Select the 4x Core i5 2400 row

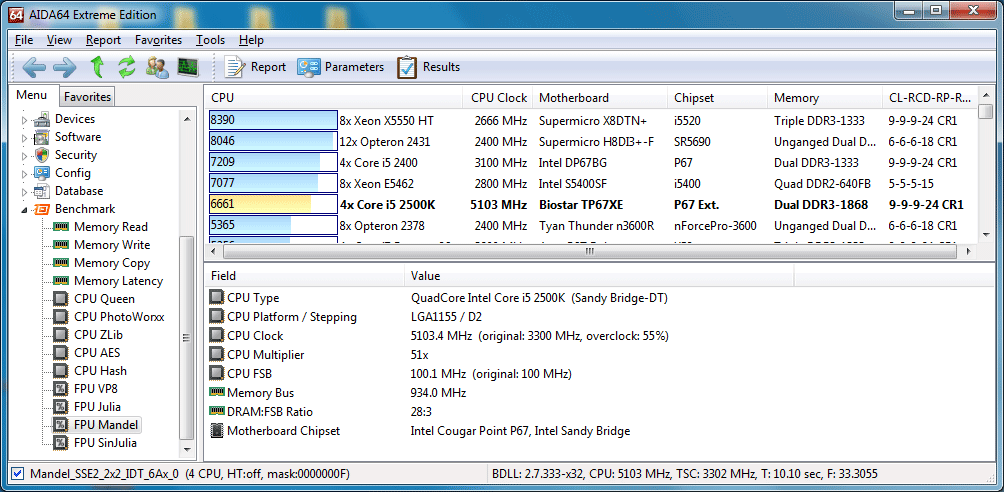point(592,163)
